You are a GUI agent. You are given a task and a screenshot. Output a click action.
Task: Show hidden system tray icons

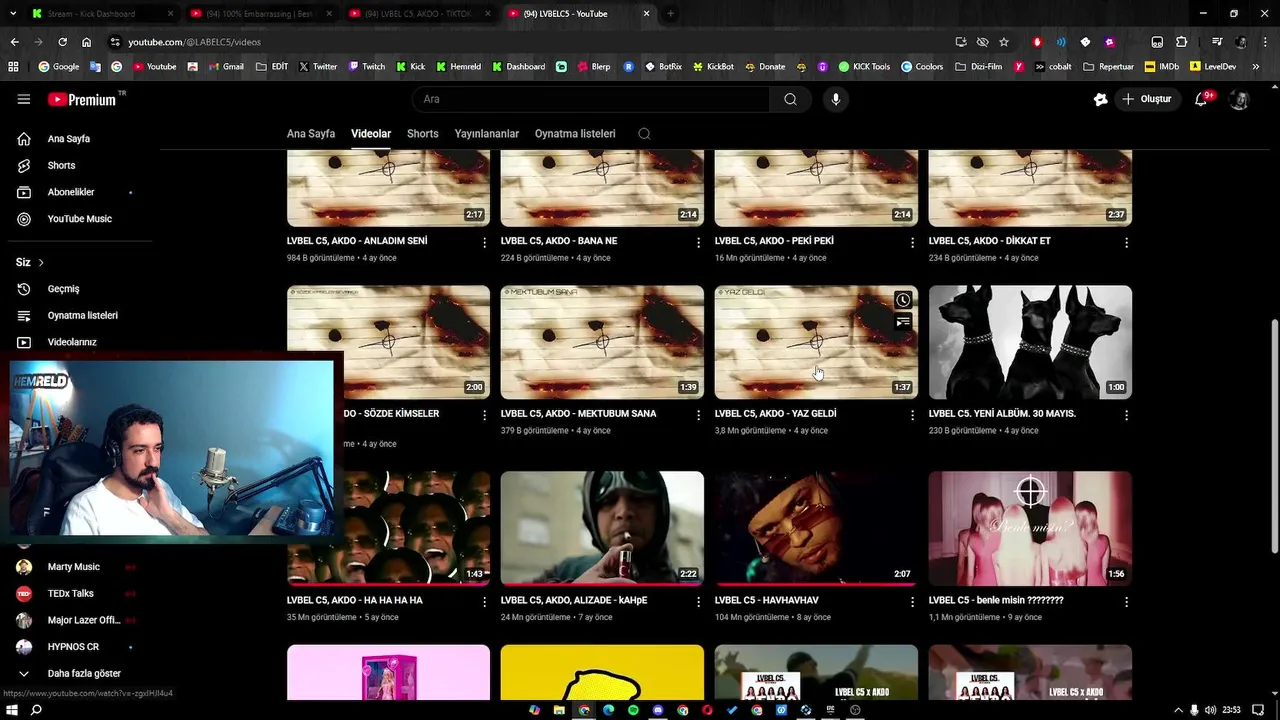[1178, 710]
